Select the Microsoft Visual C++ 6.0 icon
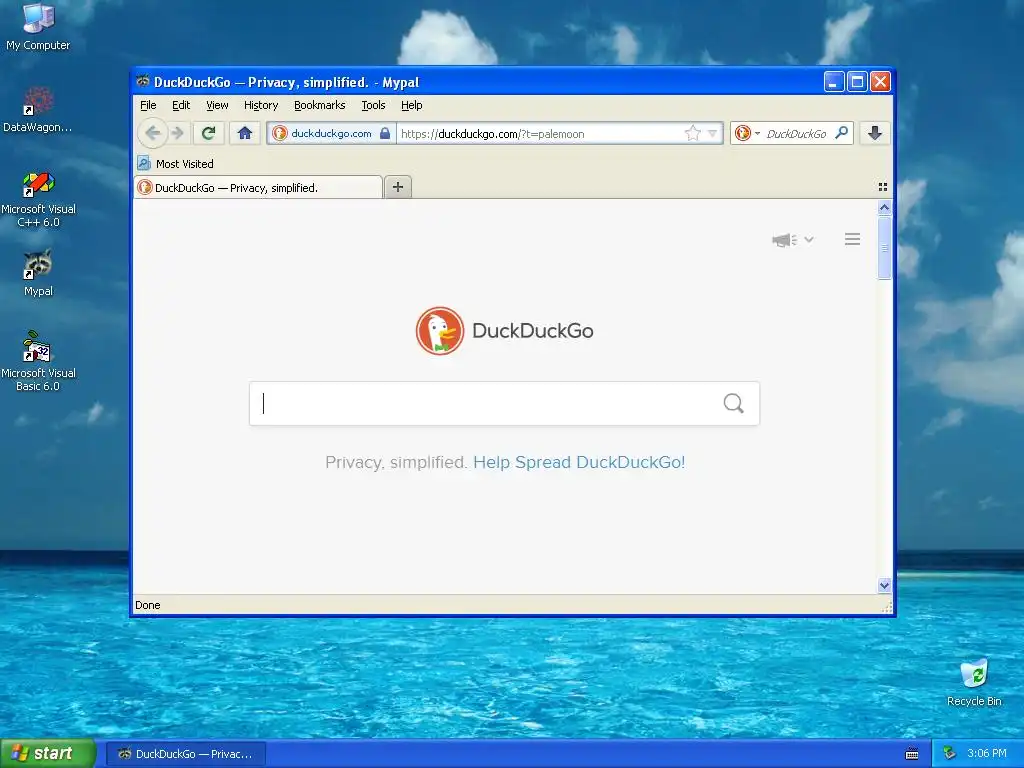 pos(38,199)
